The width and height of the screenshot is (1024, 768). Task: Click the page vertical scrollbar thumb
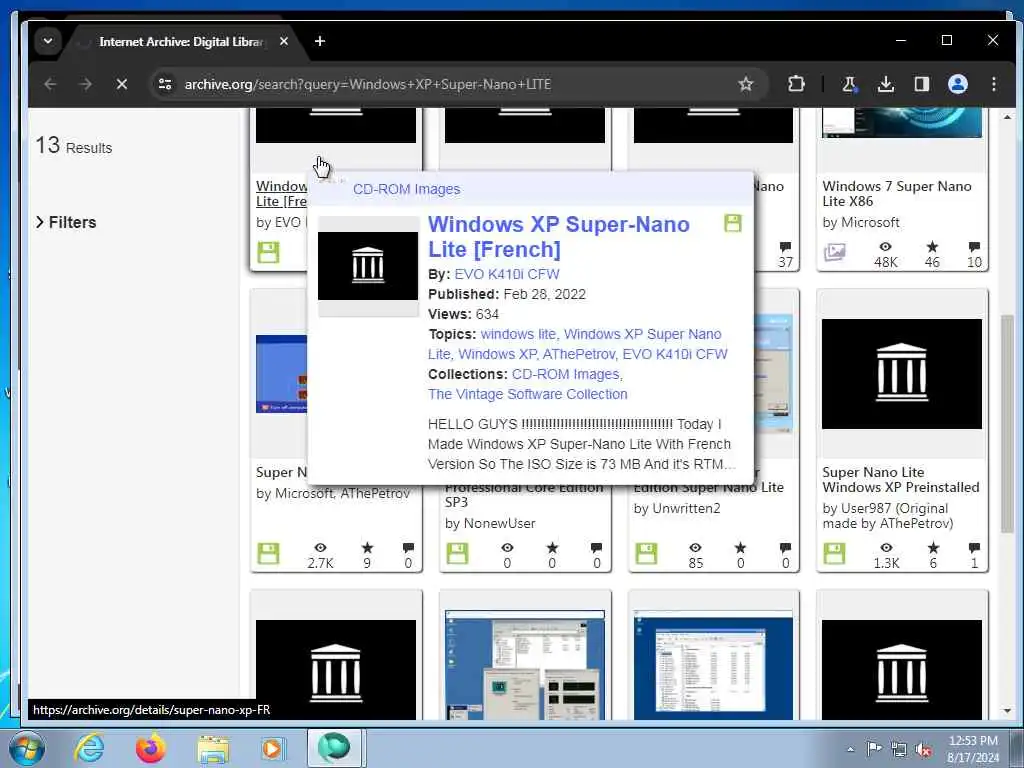1008,424
